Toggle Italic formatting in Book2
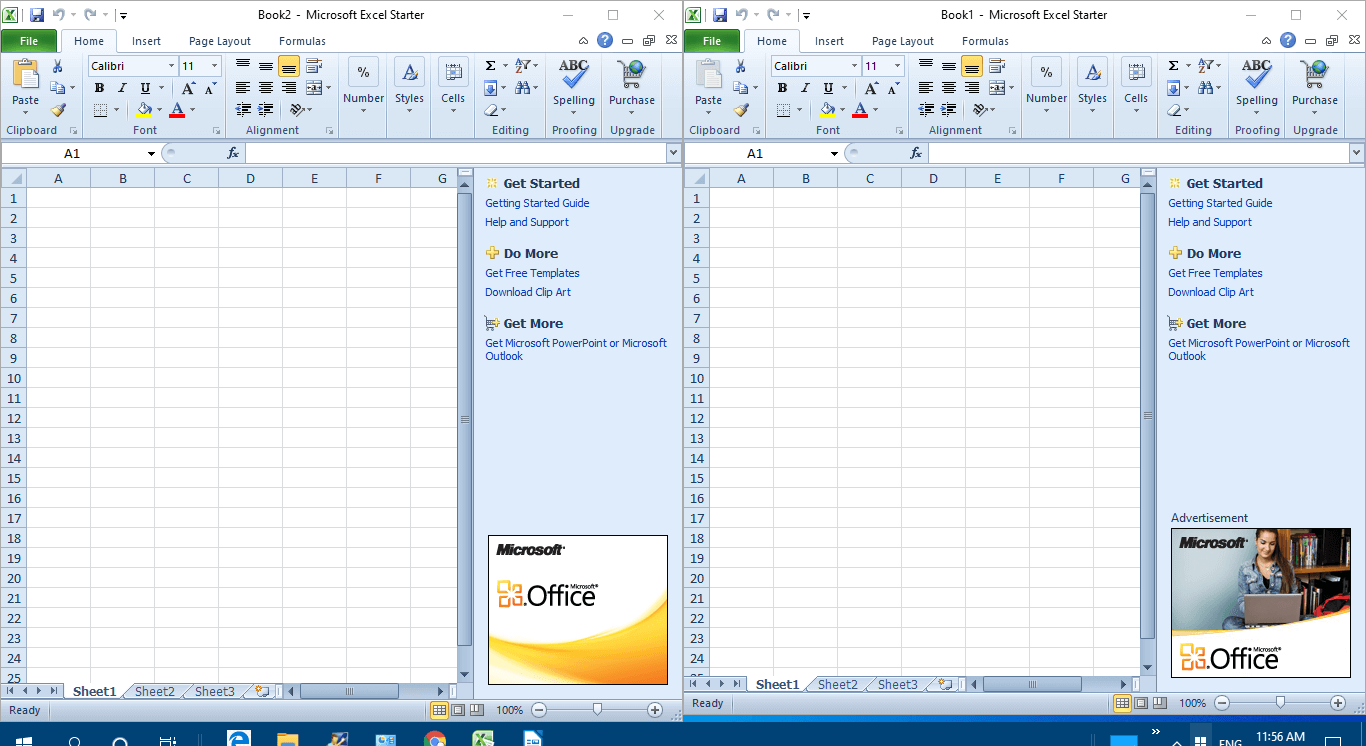Screen dimensions: 1366x746 122,88
